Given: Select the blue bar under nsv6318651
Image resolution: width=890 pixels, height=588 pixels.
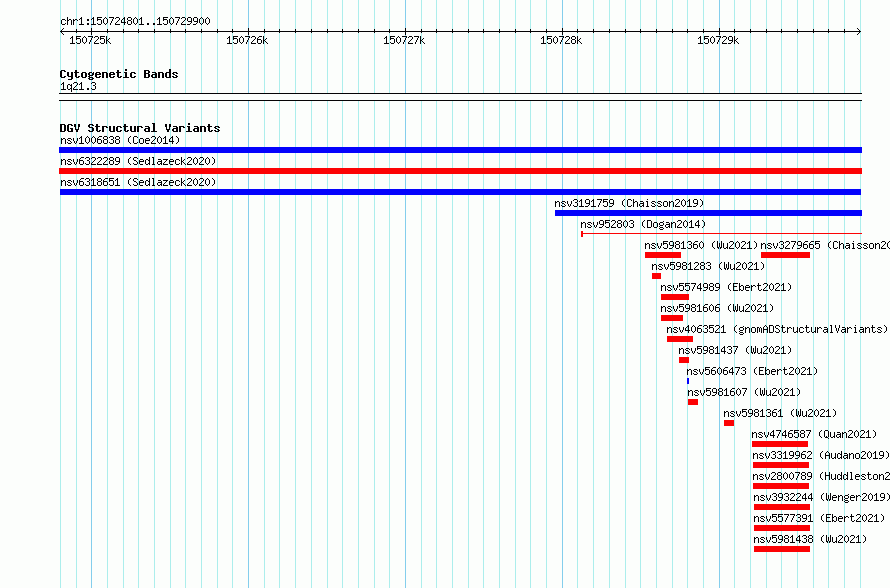Looking at the screenshot, I should pos(460,192).
